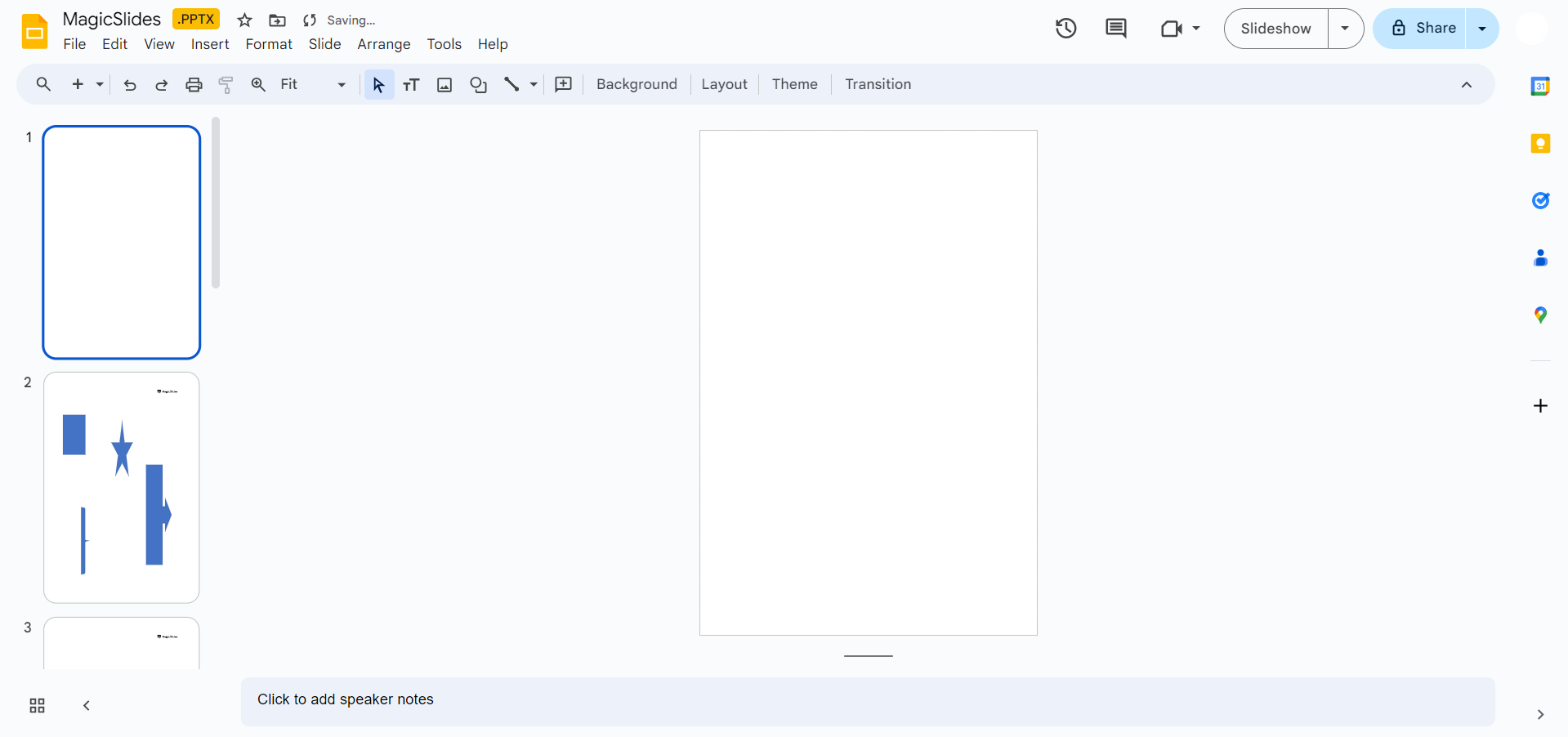Open Google Tasks side panel

[1540, 200]
